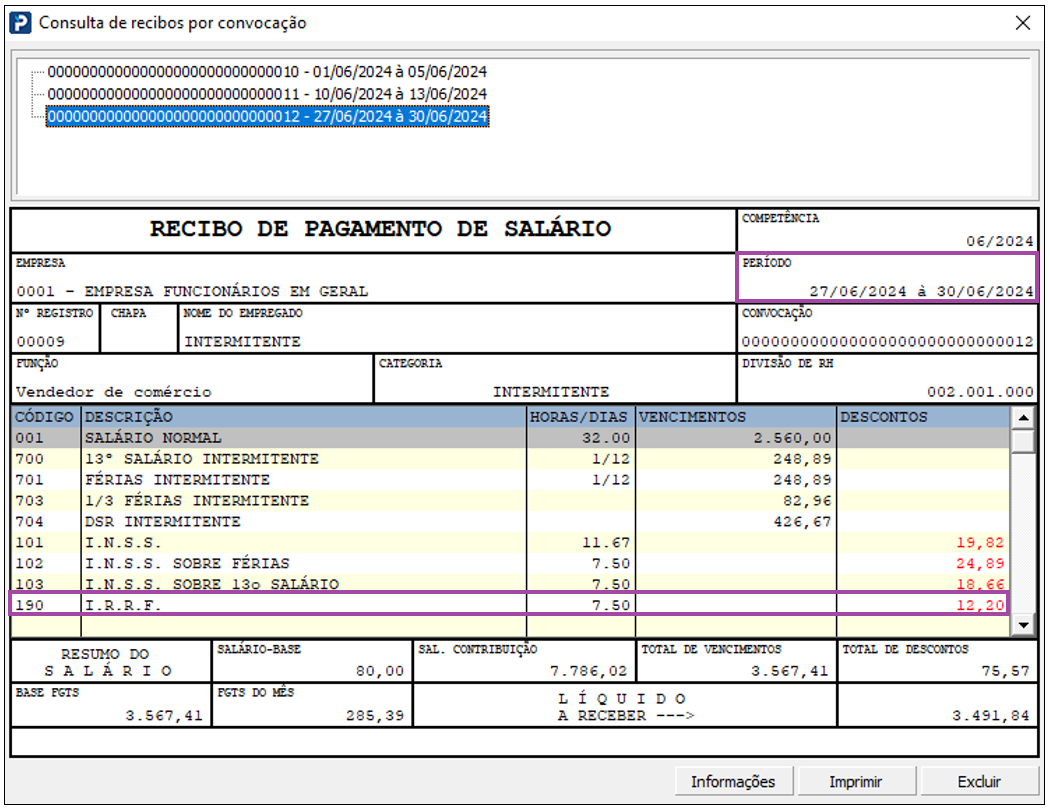
Task: Select the 13º SALÁRIO INTERMITENTE row
Action: click(x=511, y=459)
